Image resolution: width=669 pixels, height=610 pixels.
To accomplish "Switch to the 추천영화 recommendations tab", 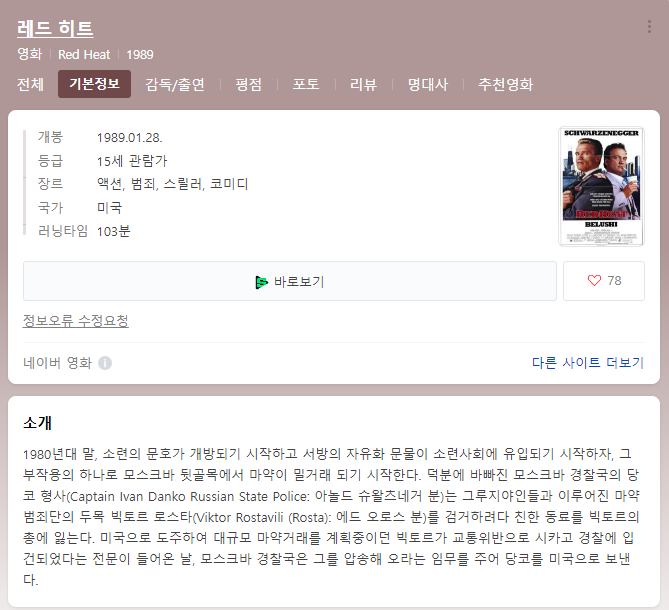I will click(x=505, y=85).
